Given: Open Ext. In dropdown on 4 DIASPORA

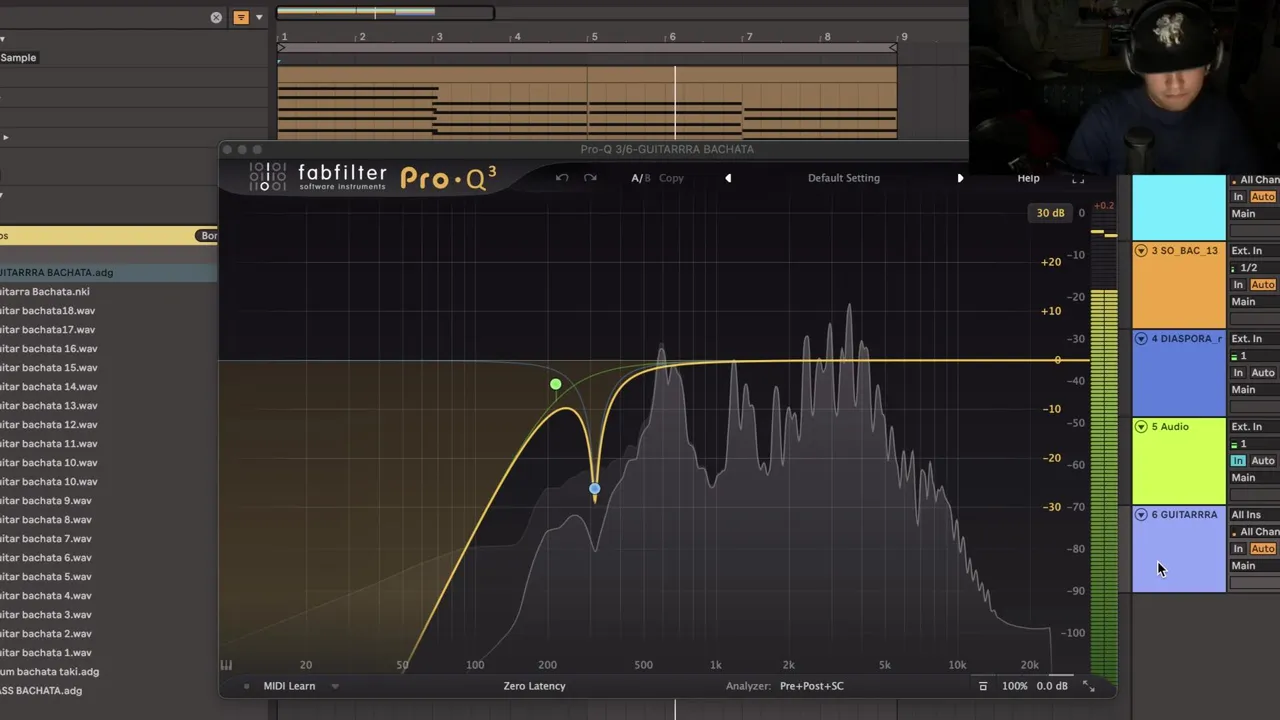Looking at the screenshot, I should [x=1254, y=339].
